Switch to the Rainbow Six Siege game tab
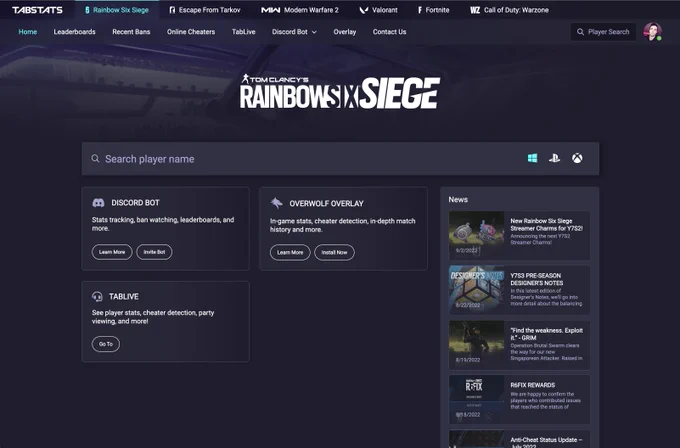680x448 pixels. click(117, 10)
